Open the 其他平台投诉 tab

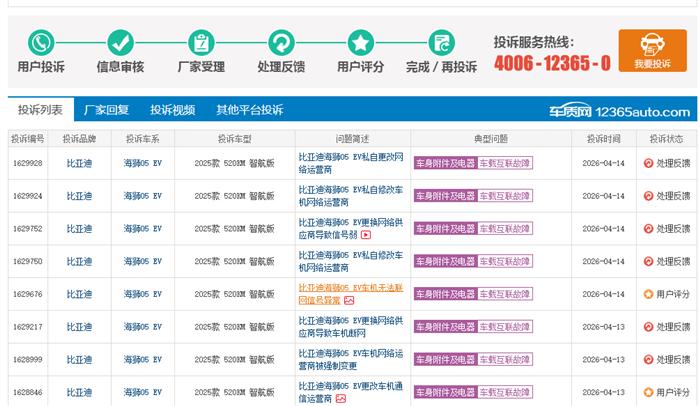pos(250,110)
